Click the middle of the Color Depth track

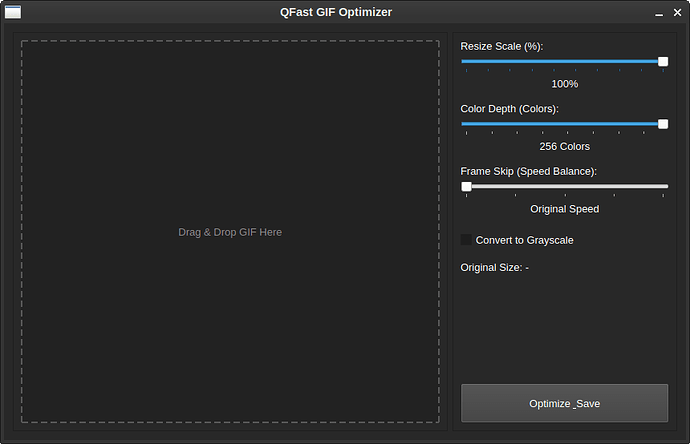[x=564, y=124]
